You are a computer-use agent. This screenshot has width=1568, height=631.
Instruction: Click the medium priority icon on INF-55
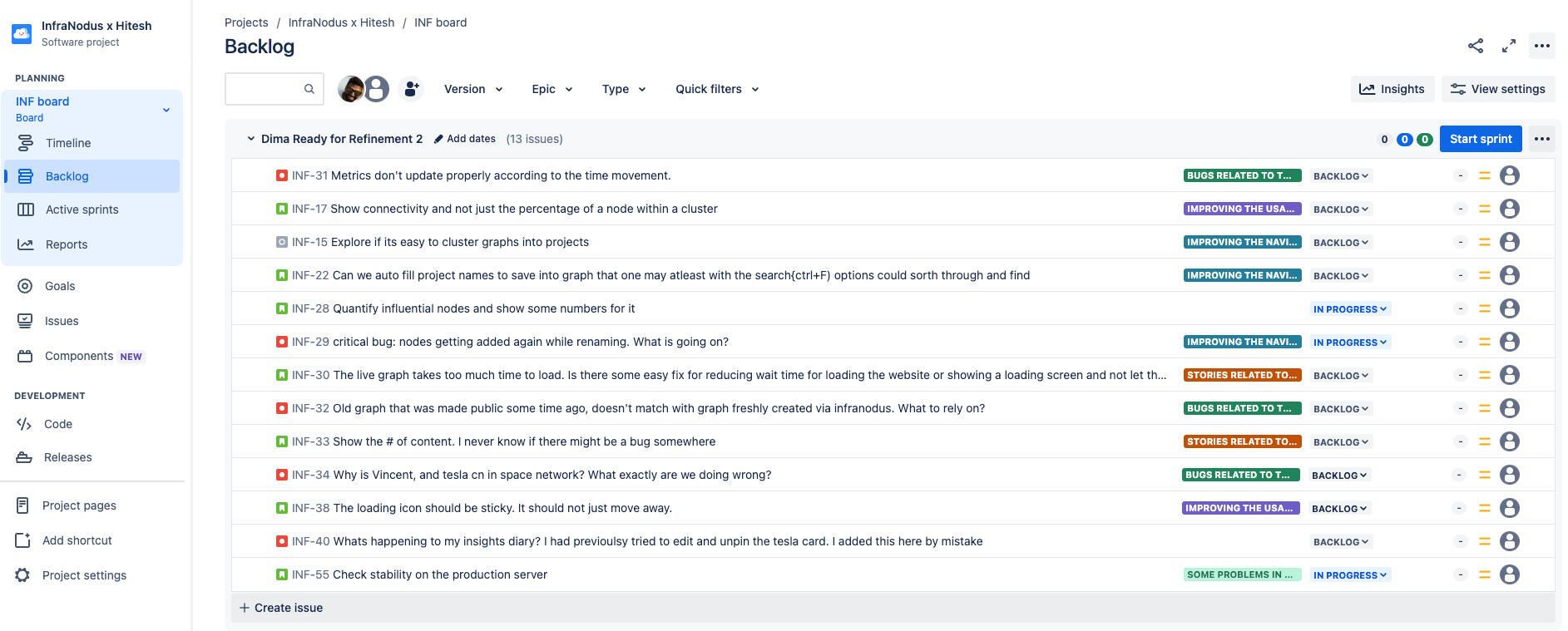(x=1484, y=574)
